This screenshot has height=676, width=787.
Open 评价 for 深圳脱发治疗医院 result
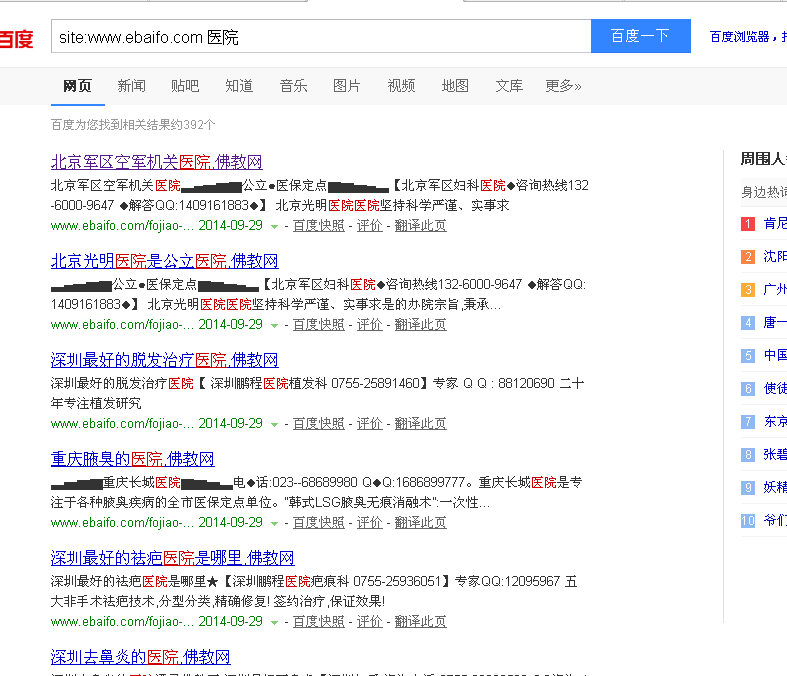coord(370,424)
